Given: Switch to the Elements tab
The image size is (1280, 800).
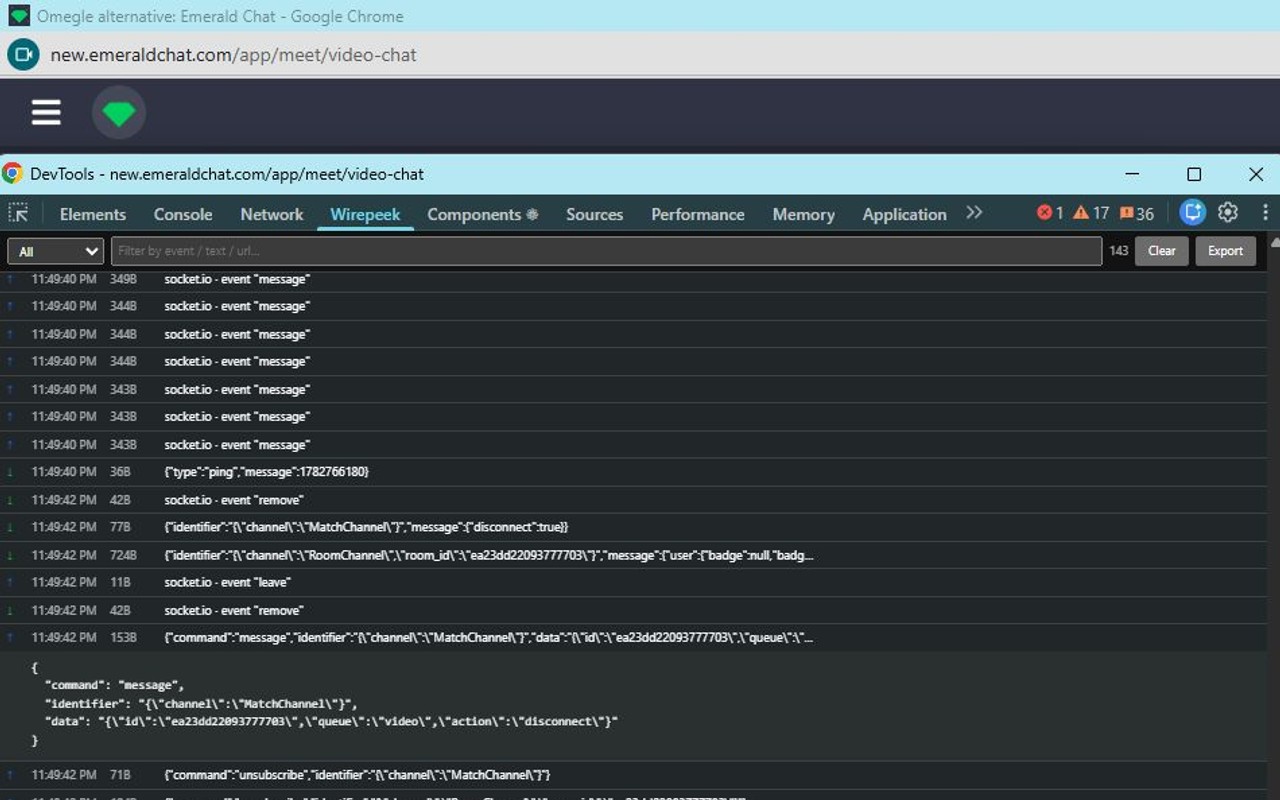Looking at the screenshot, I should [x=93, y=214].
